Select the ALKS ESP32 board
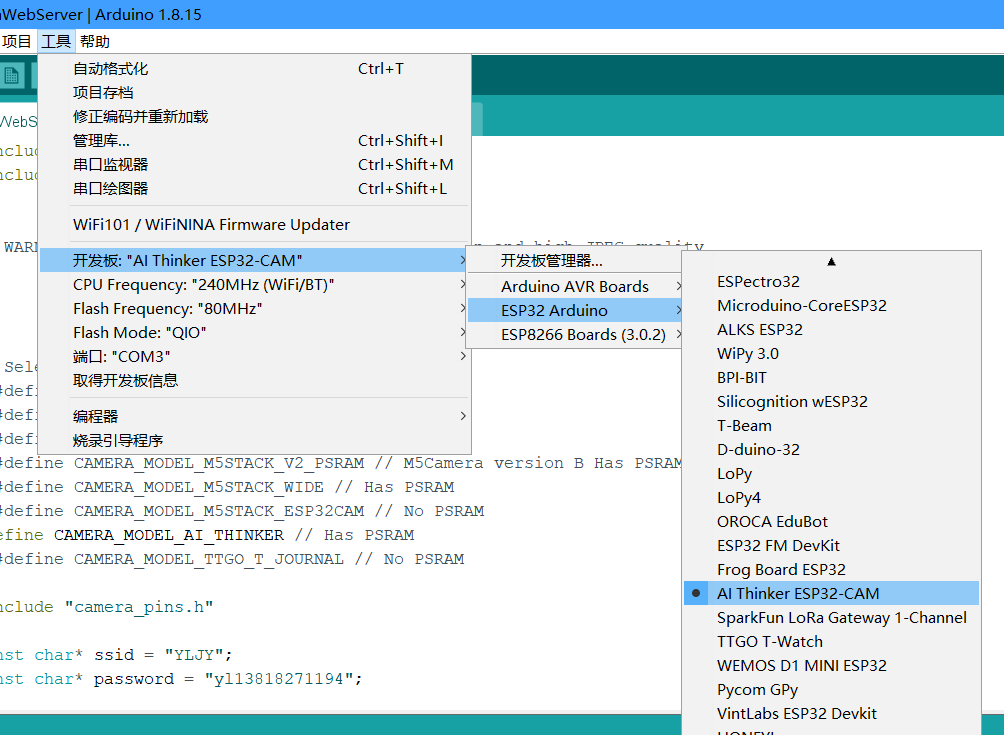1004x735 pixels. click(x=831, y=330)
